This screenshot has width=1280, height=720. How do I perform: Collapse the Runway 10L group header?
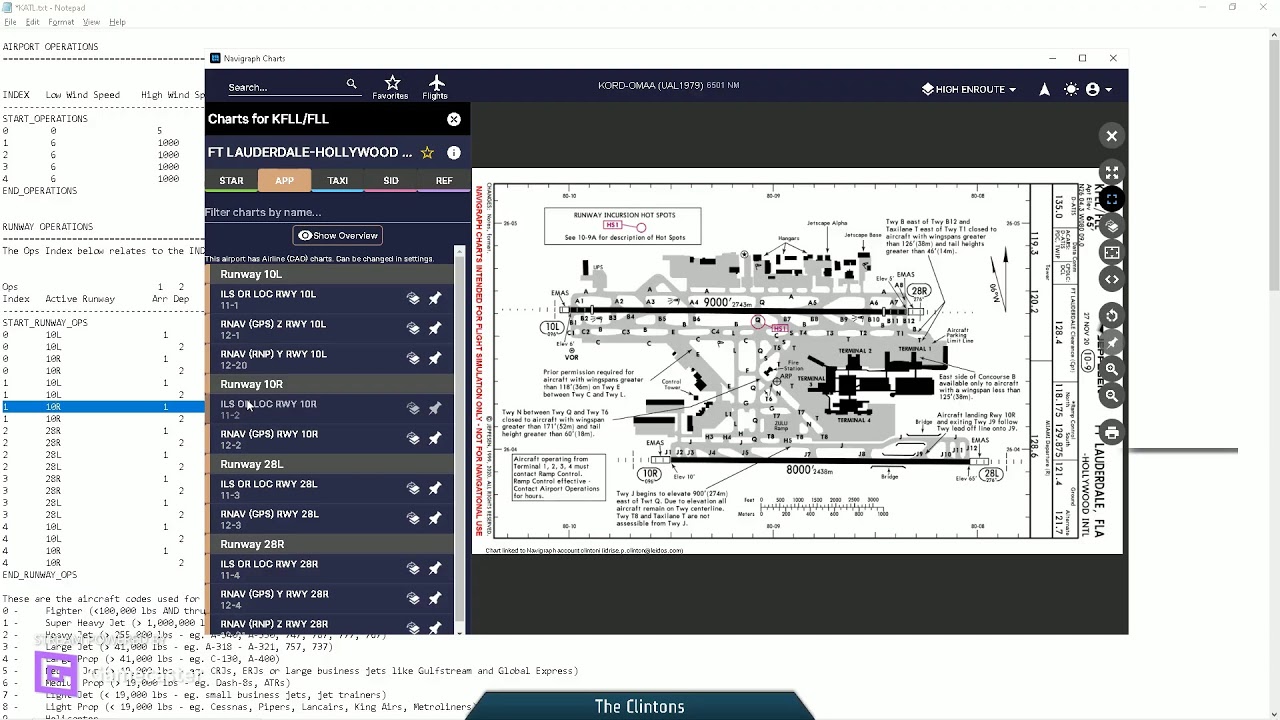click(x=330, y=274)
